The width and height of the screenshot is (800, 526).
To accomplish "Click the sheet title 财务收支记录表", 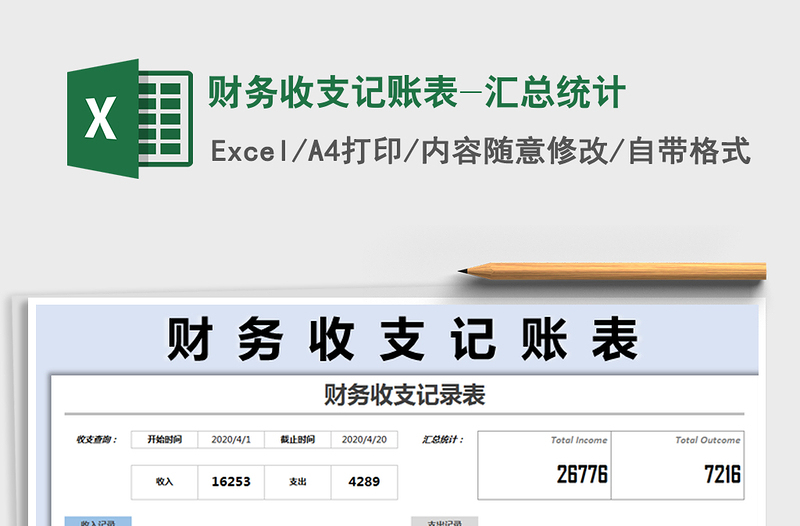I will (405, 395).
